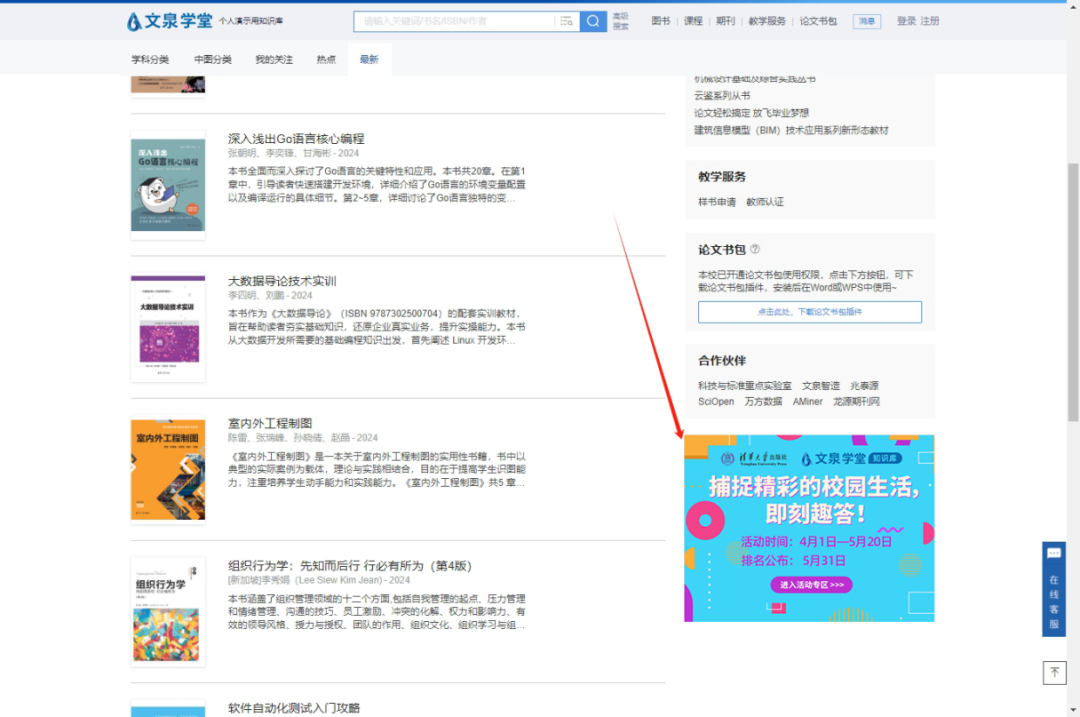The width and height of the screenshot is (1080, 717).
Task: Click the 文泉学堂 logo
Action: pos(170,21)
